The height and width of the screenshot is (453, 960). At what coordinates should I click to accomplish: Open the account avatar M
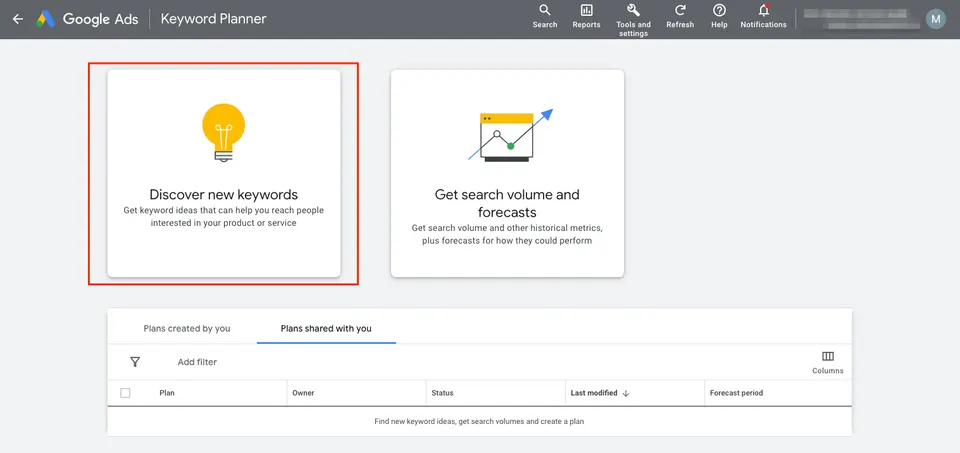(936, 19)
